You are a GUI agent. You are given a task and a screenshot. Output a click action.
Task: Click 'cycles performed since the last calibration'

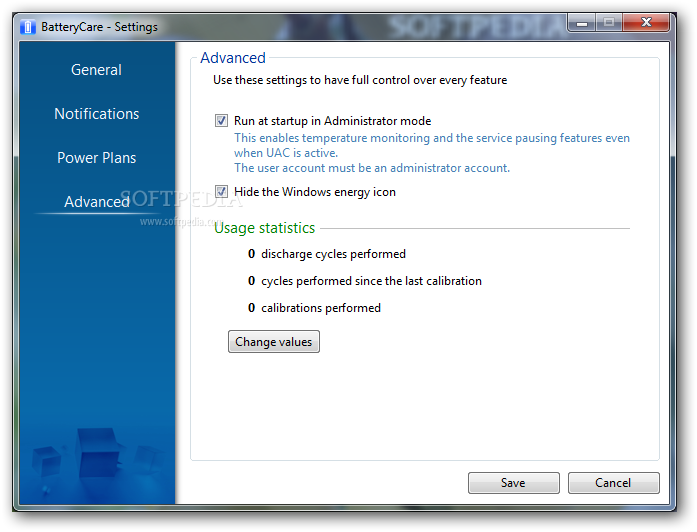(x=372, y=281)
